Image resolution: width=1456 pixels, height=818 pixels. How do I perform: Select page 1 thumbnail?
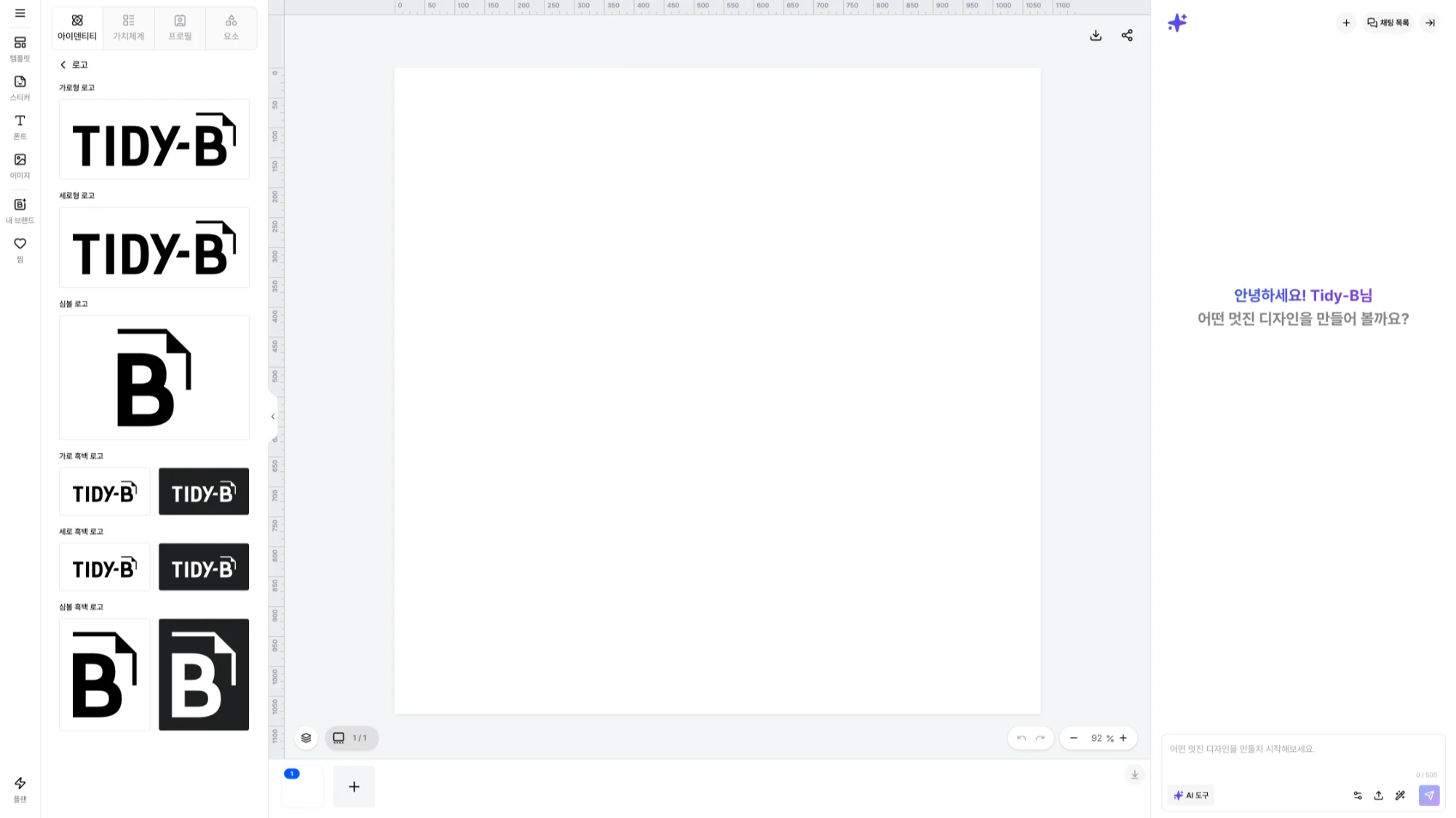coord(302,787)
